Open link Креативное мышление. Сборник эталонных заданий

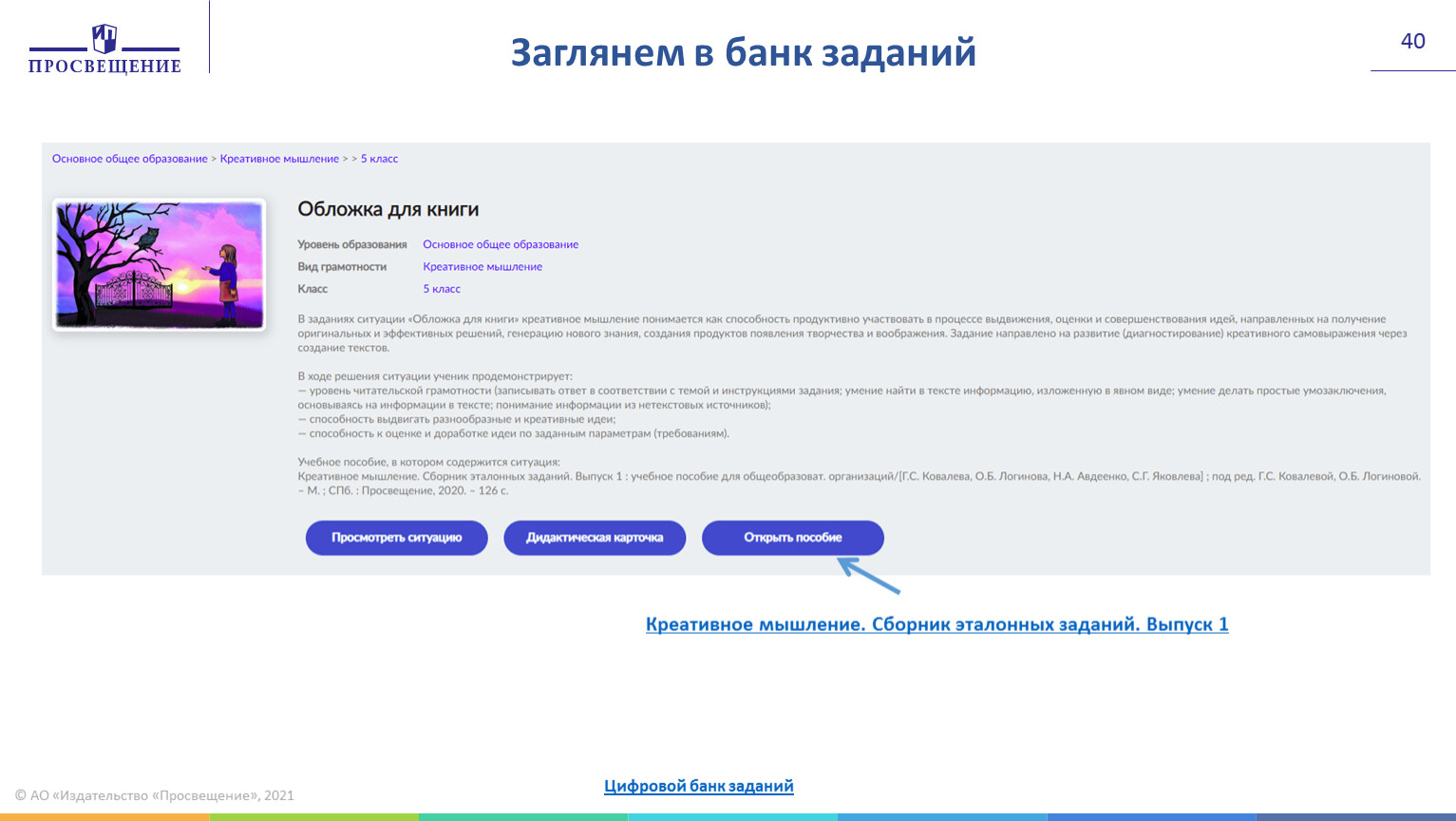936,624
